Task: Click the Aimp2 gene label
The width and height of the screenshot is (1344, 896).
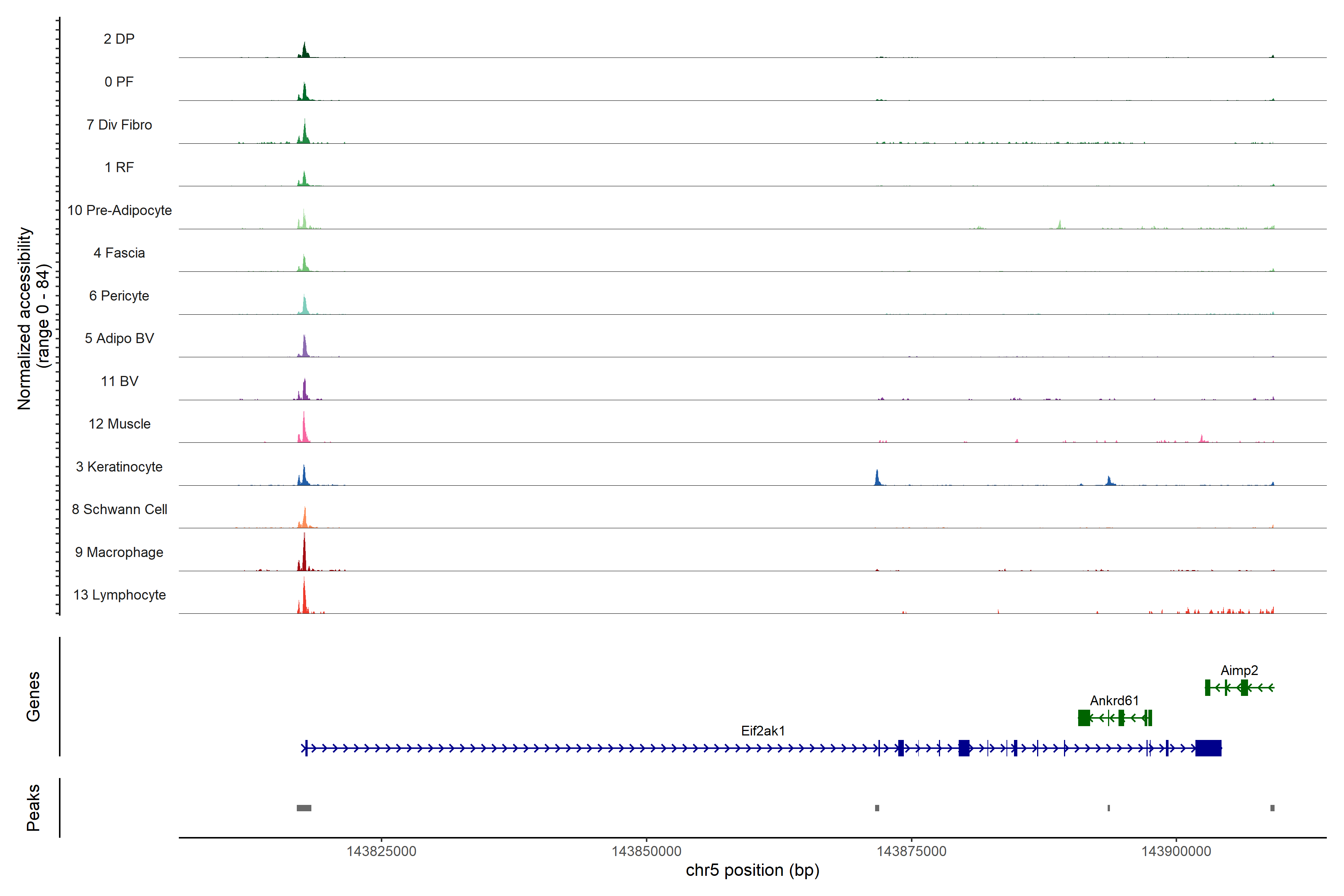Action: 1239,670
